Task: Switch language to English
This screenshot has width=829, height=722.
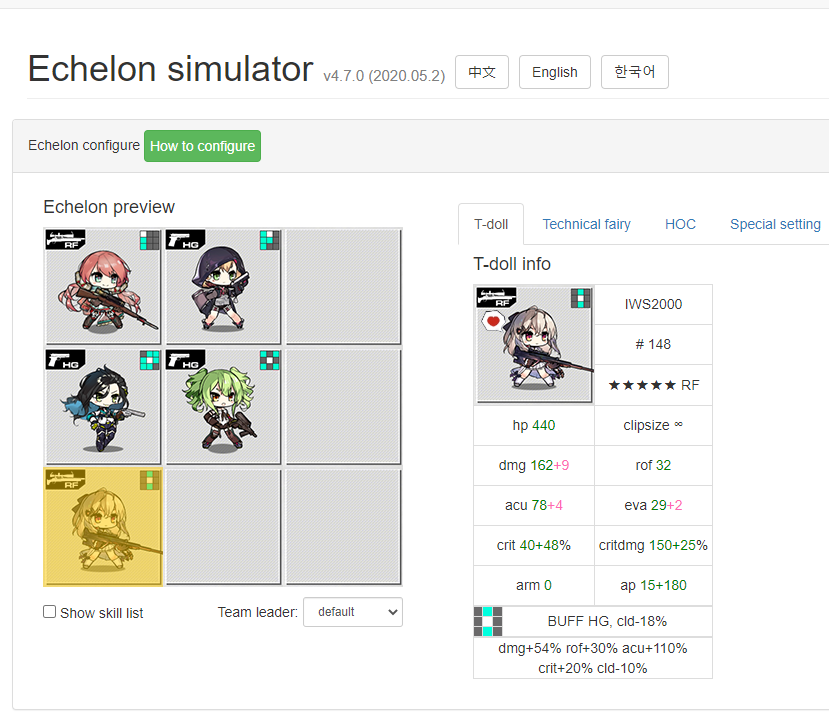Action: click(x=555, y=72)
